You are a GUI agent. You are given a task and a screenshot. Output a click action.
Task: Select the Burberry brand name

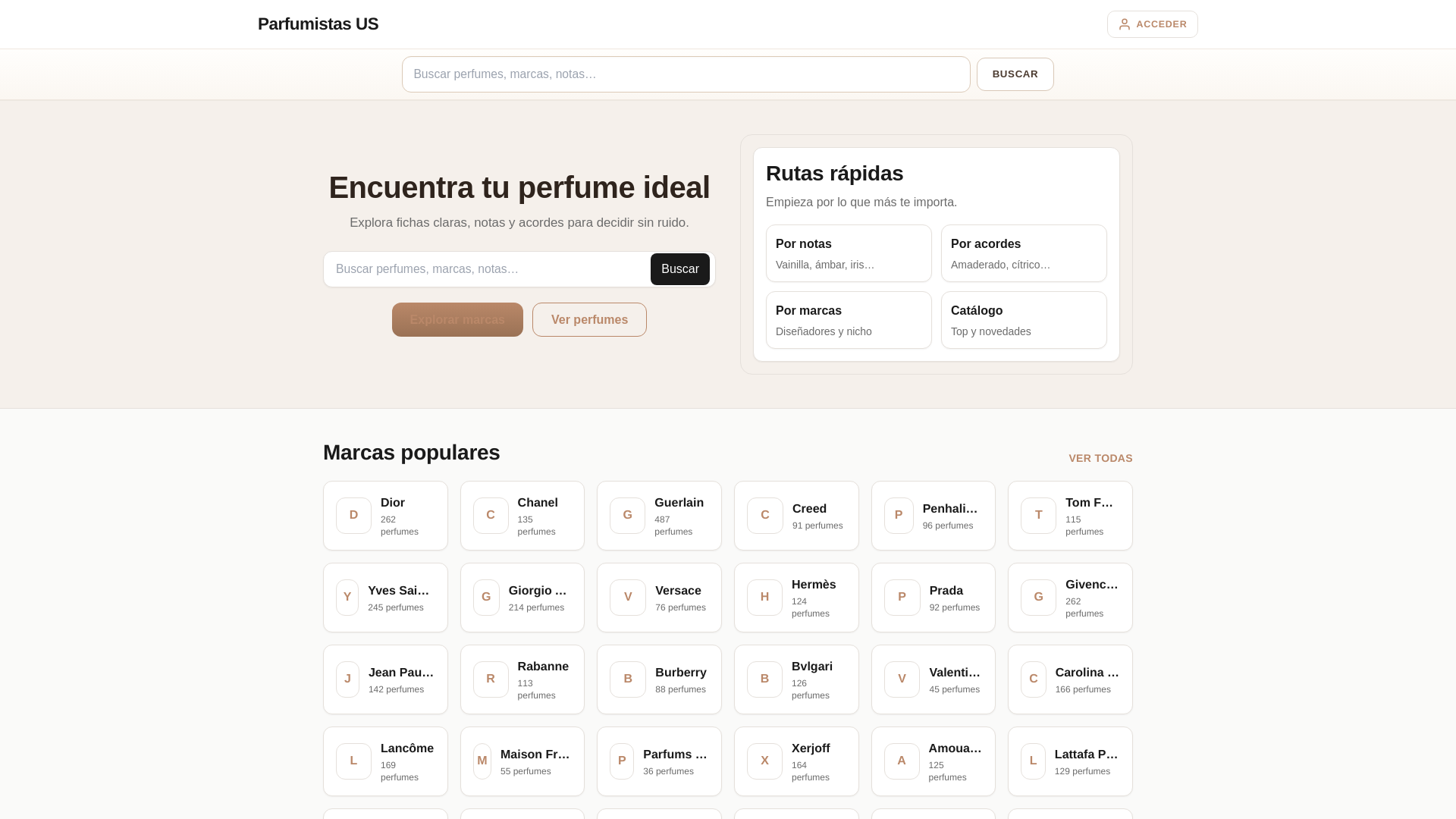[681, 673]
